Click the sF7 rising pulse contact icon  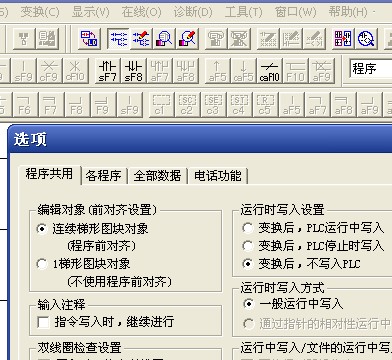[107, 71]
